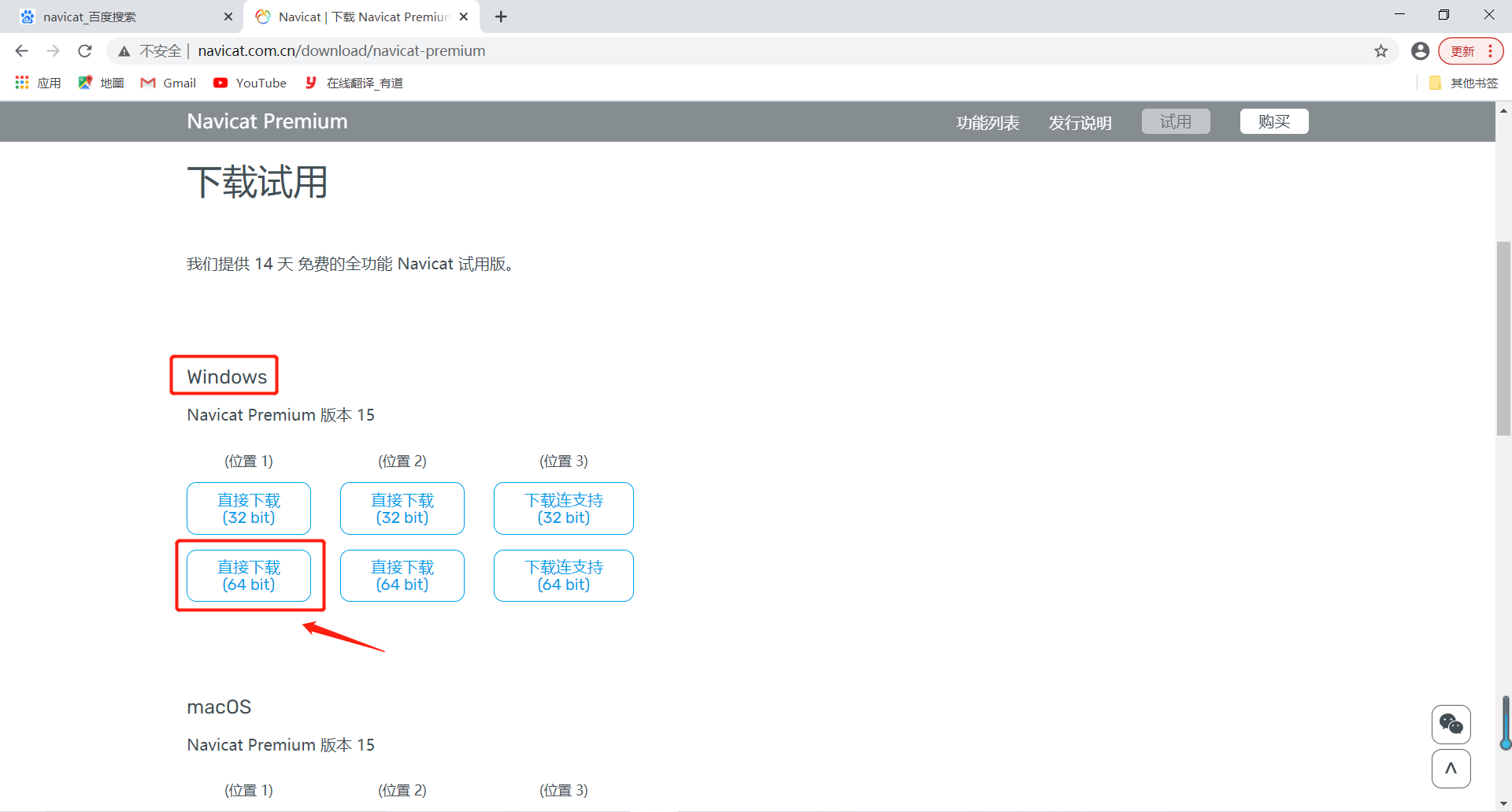Click the page vertical scrollbar thumb
This screenshot has height=812, width=1512.
pyautogui.click(x=1503, y=338)
